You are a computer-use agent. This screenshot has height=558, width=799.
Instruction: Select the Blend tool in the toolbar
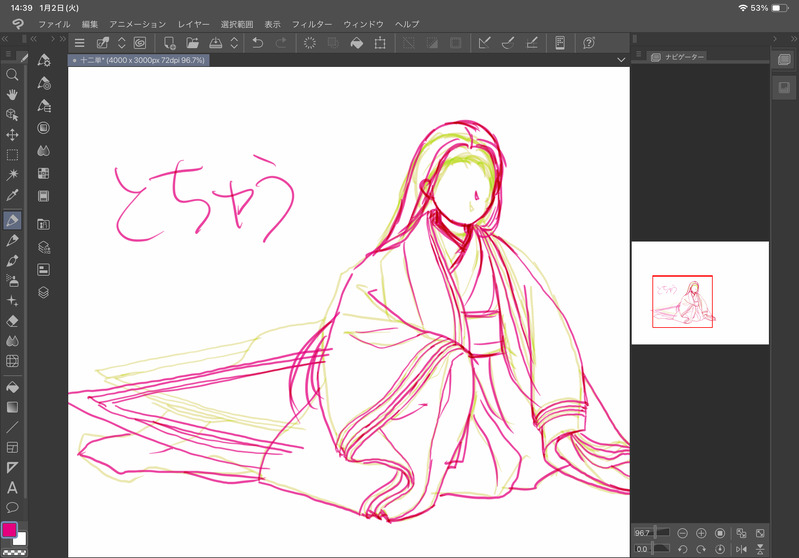[12, 340]
